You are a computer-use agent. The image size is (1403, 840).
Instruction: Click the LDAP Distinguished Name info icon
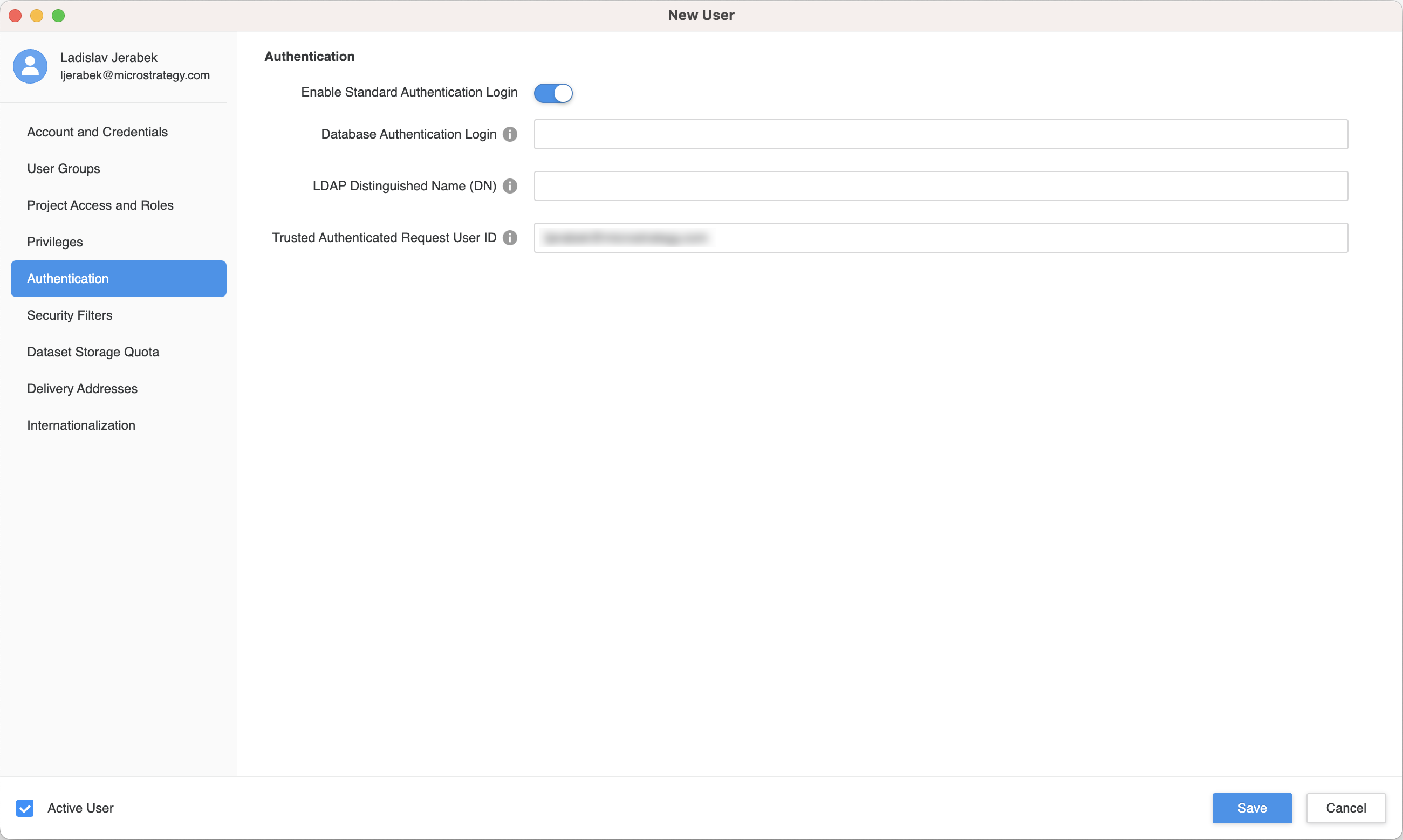[510, 186]
